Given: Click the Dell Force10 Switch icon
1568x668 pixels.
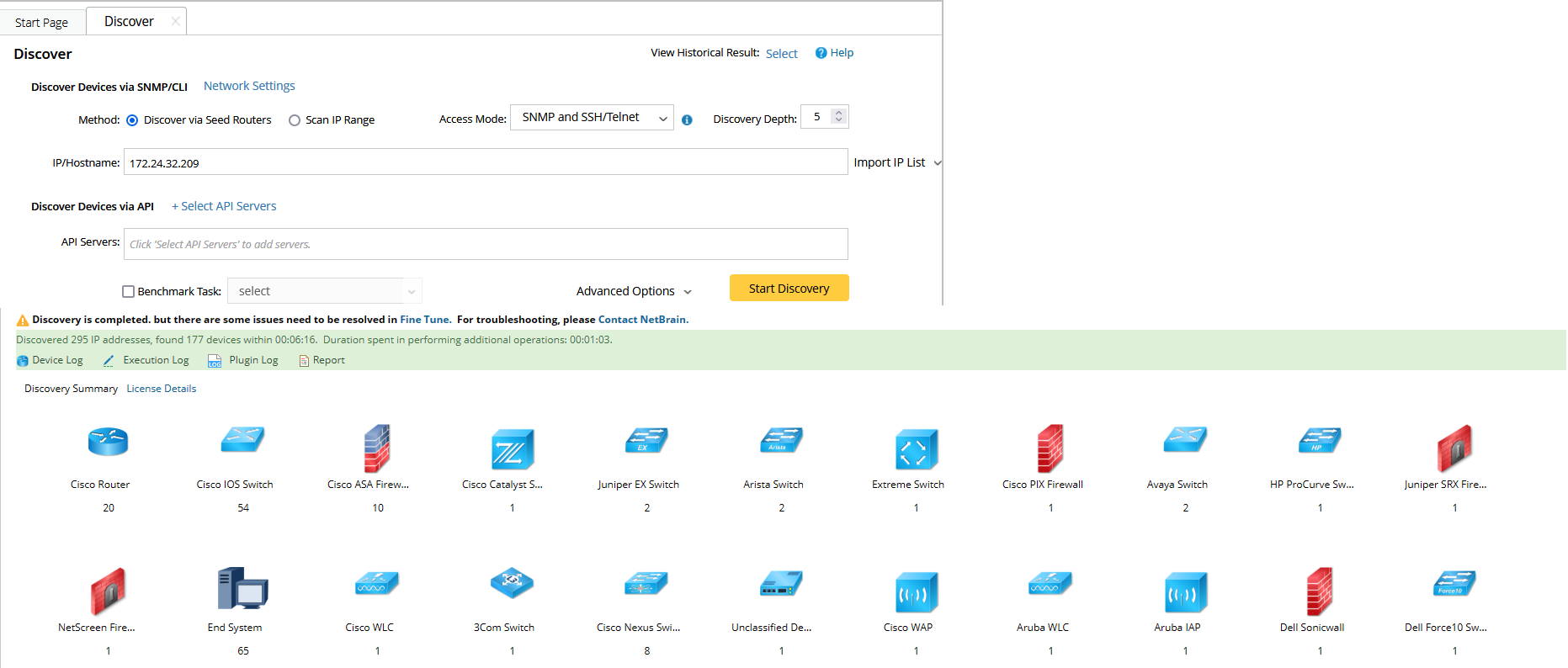Looking at the screenshot, I should pyautogui.click(x=1454, y=583).
